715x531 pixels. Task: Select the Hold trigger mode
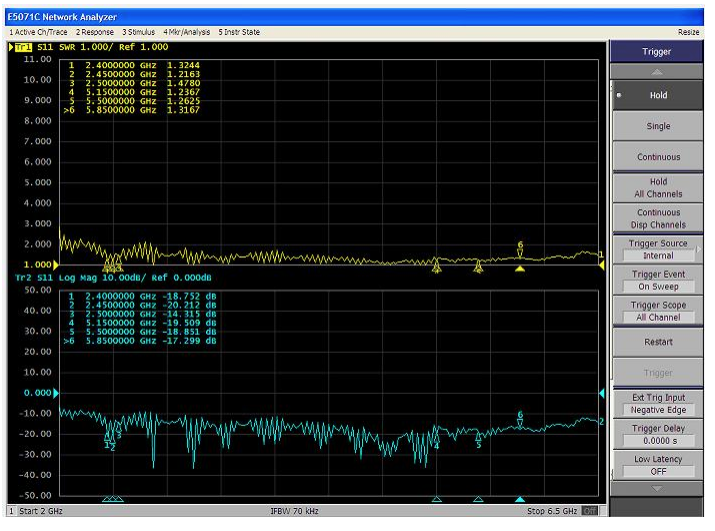[658, 95]
